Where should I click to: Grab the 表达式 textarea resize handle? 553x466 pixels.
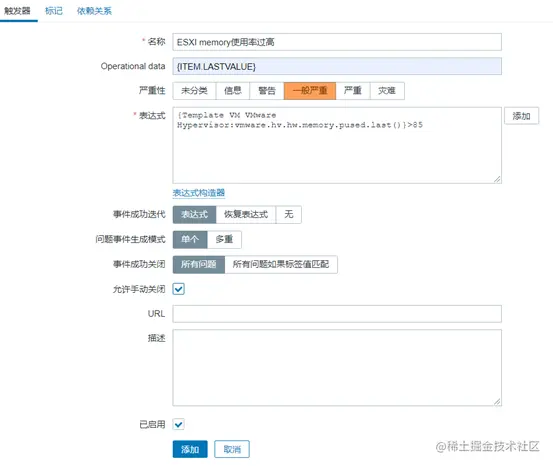497,179
